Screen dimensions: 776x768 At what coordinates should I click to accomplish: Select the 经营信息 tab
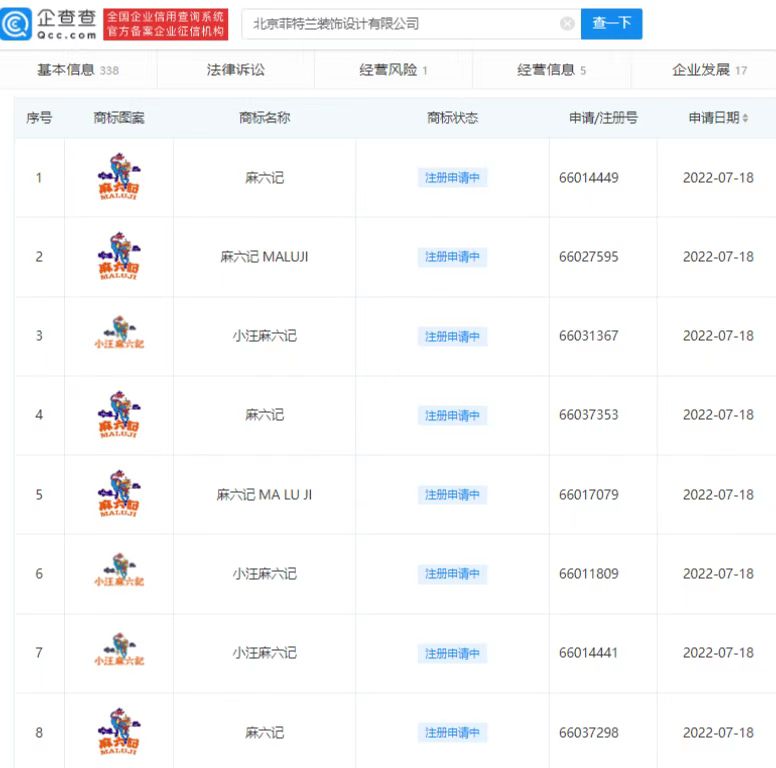(x=551, y=70)
